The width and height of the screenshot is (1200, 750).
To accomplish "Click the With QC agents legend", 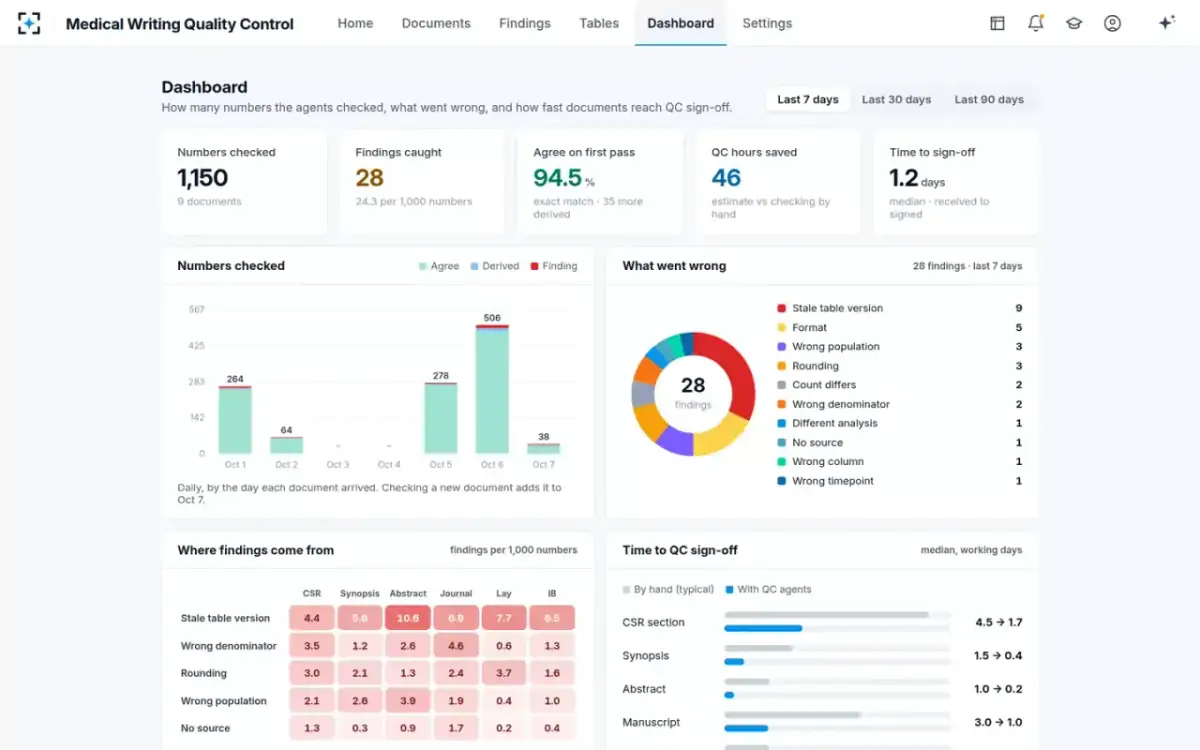I will (x=769, y=590).
